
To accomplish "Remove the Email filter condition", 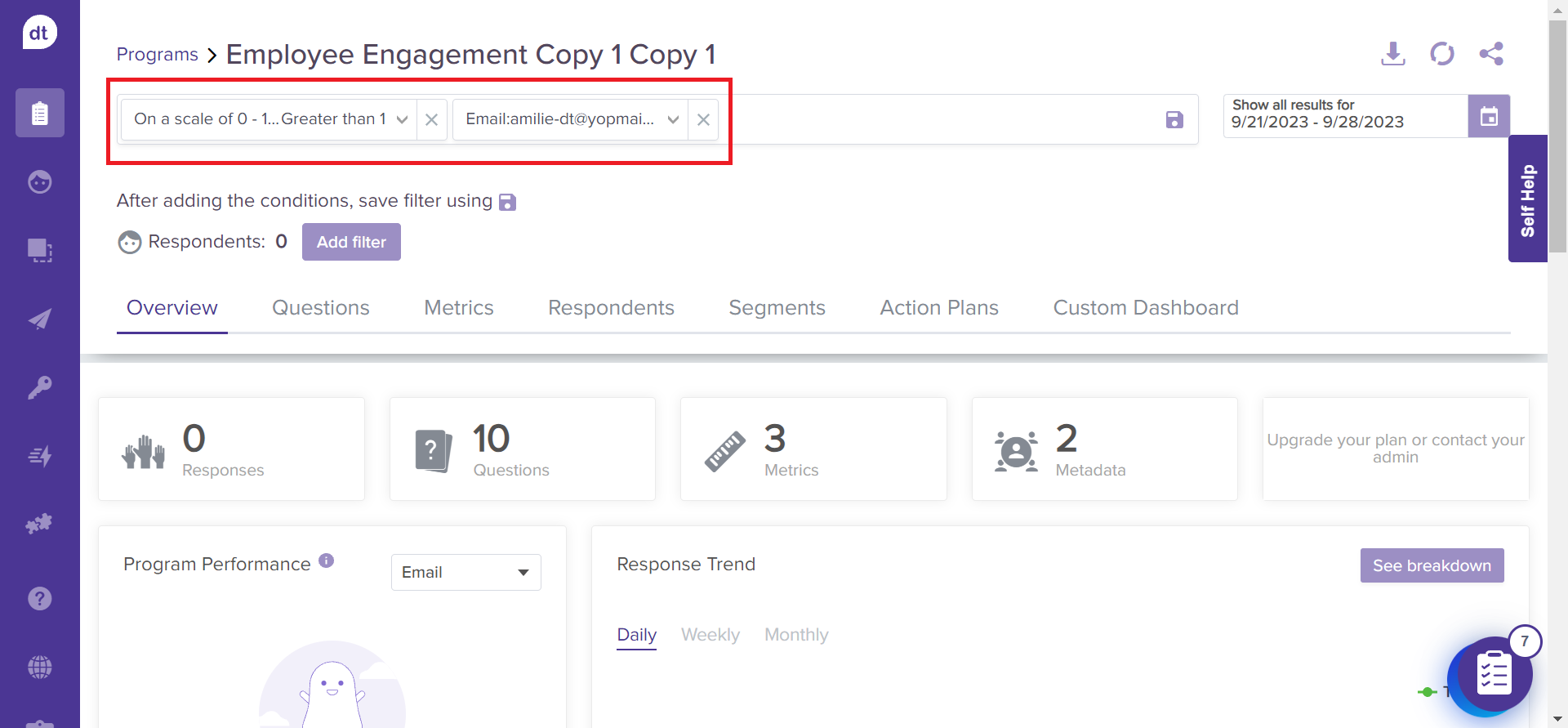I will pos(702,120).
